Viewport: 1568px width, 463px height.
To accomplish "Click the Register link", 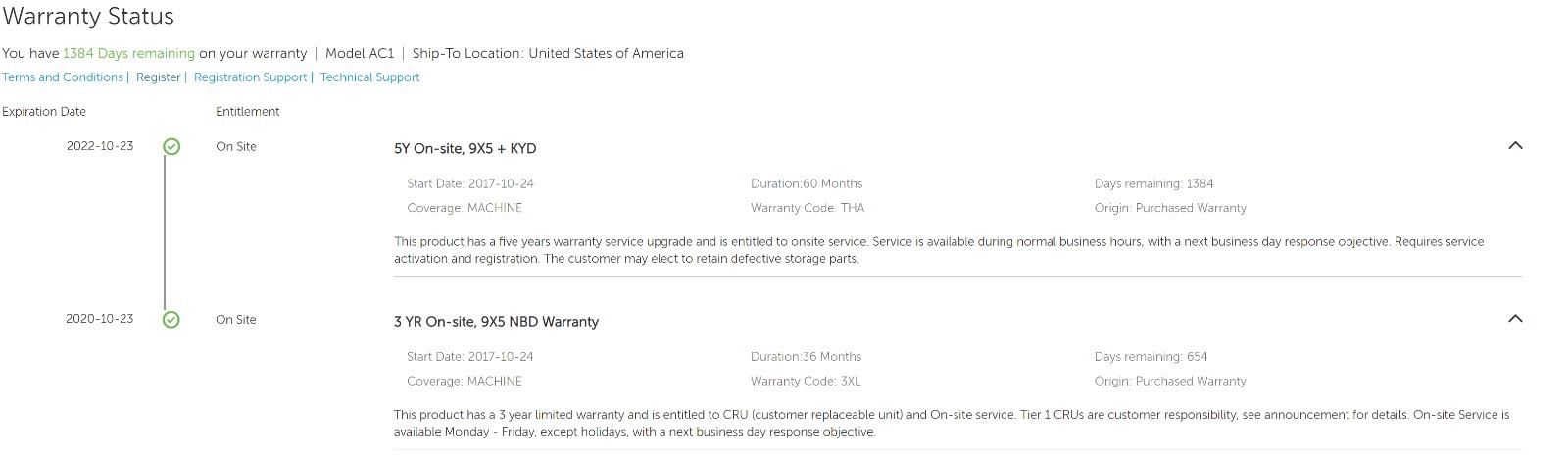I will [158, 77].
